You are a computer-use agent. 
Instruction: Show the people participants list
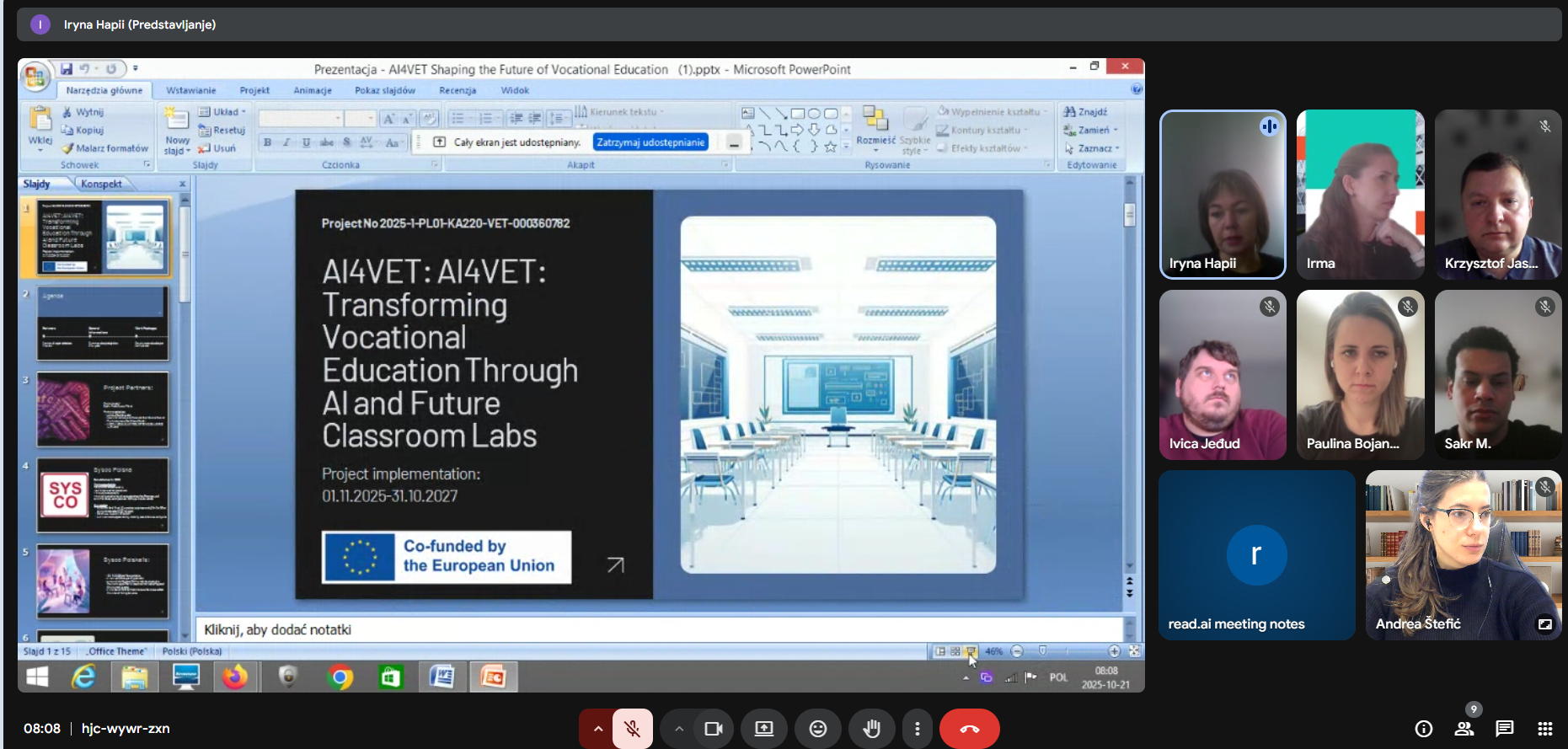tap(1464, 729)
